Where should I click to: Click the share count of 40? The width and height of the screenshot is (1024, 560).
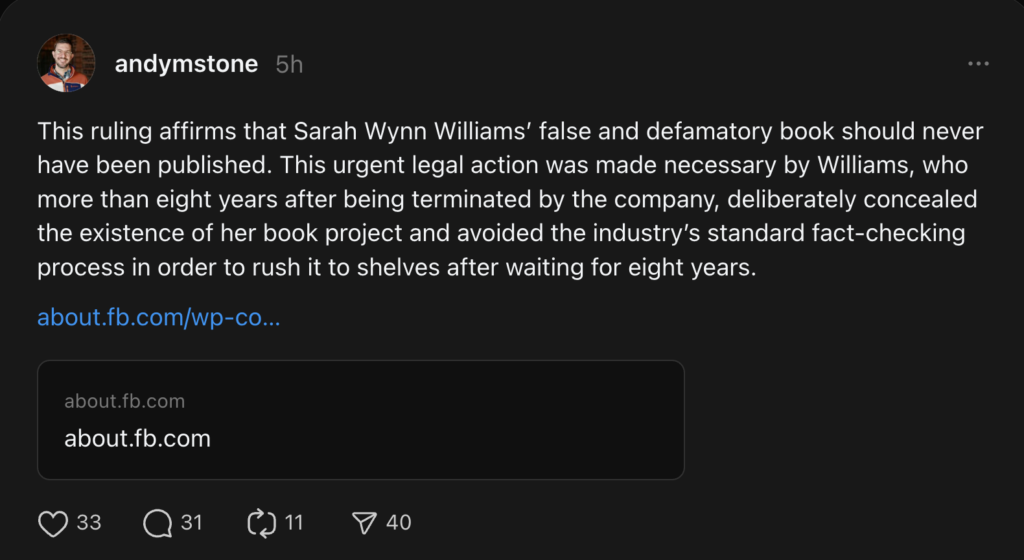coord(398,523)
